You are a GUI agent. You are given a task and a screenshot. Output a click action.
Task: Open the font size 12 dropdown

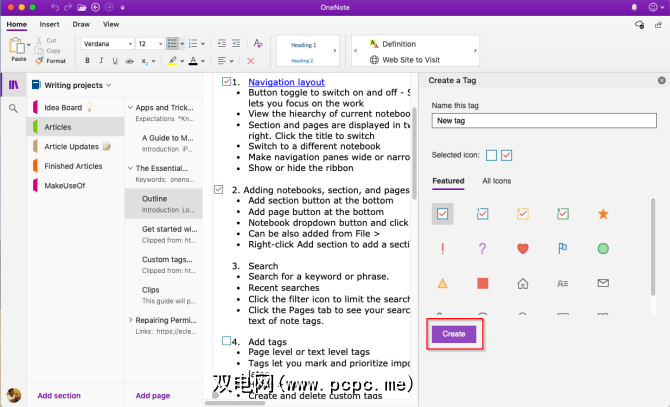pyautogui.click(x=160, y=44)
